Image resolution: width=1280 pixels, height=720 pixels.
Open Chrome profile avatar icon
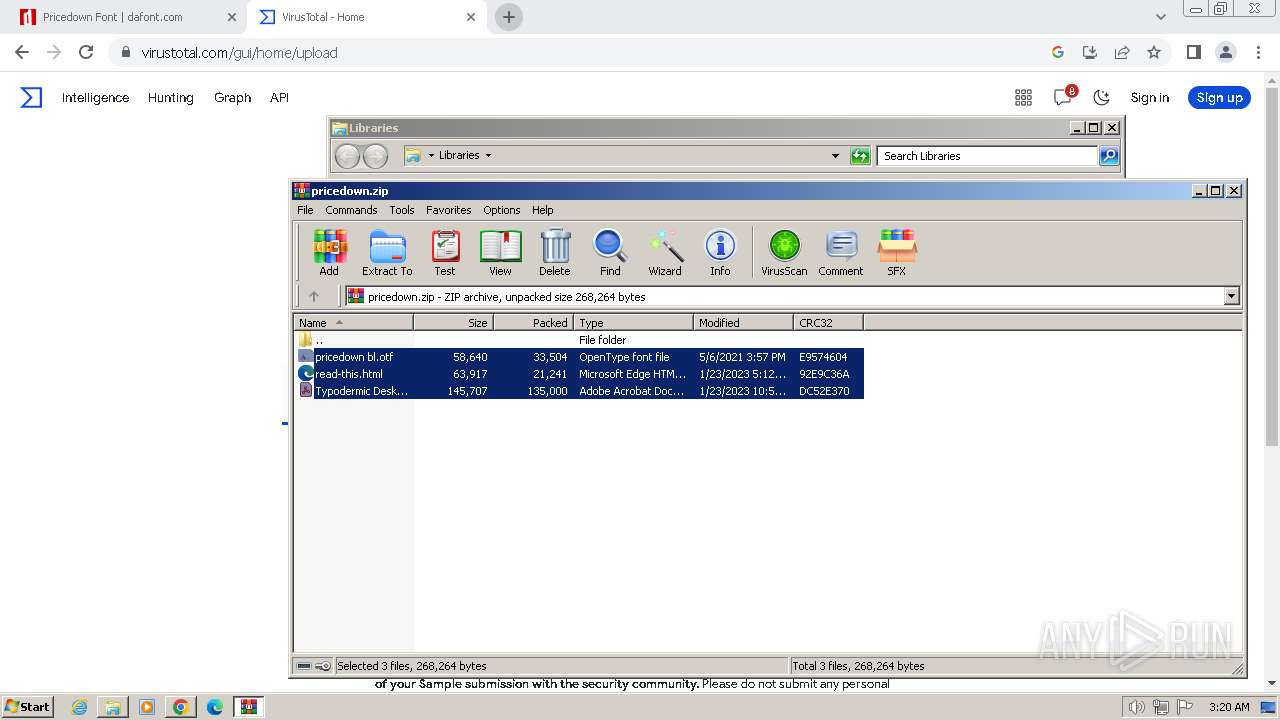[1225, 52]
